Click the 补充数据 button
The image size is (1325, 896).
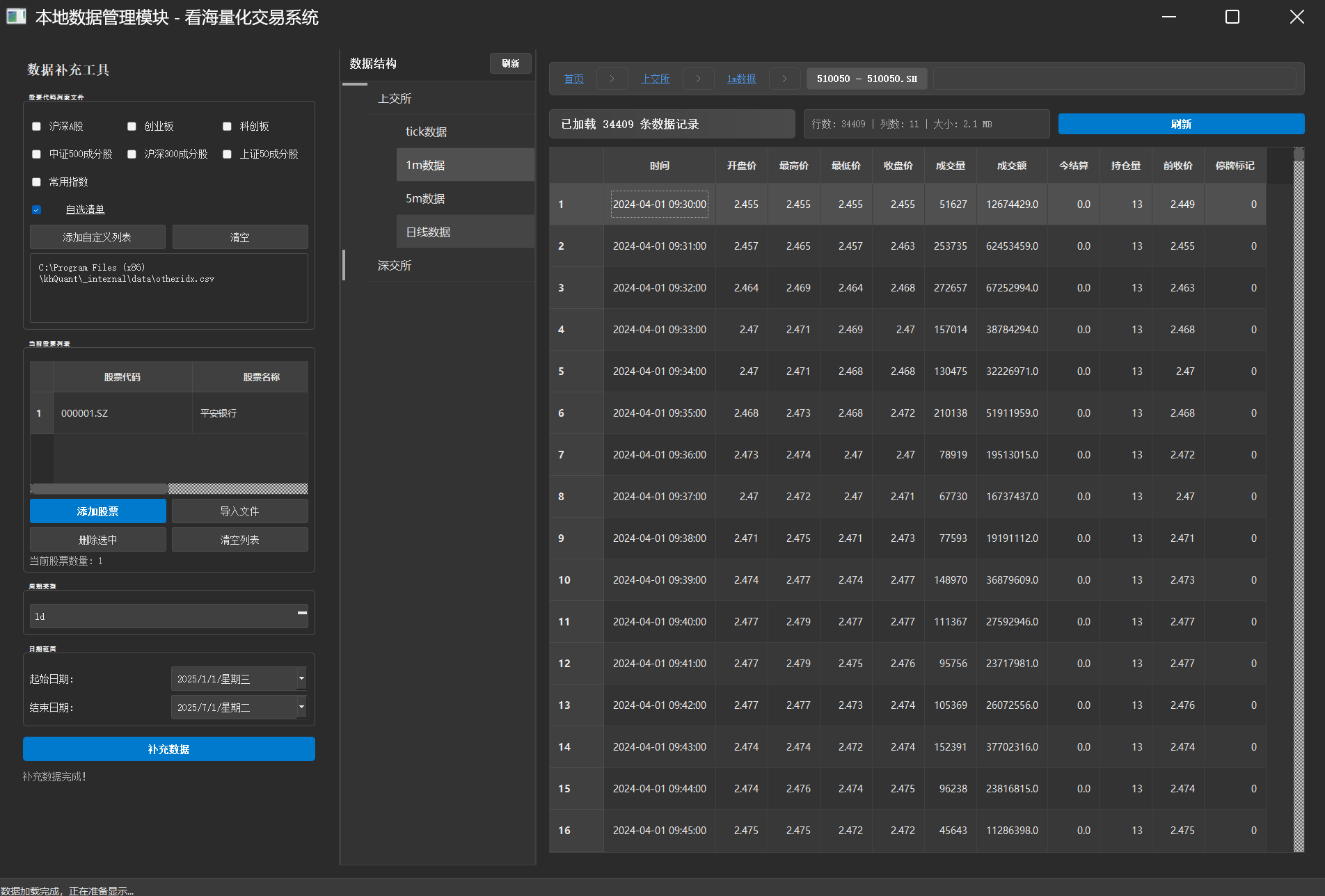coord(169,749)
